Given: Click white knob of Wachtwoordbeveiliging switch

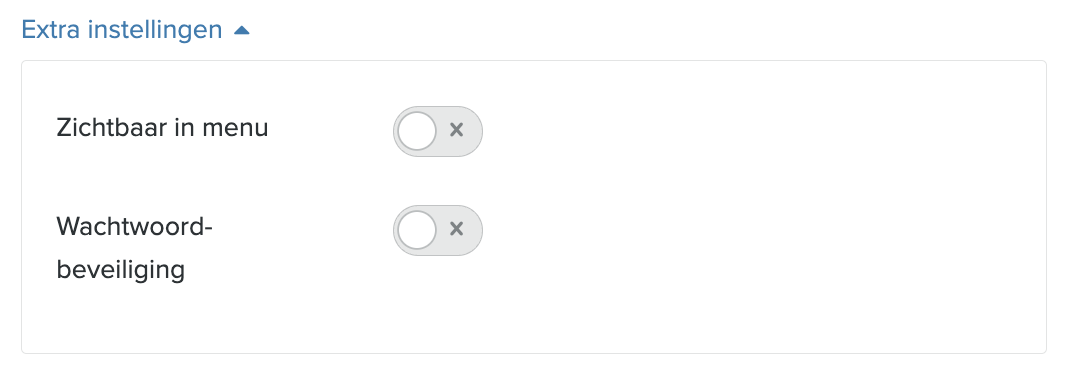Looking at the screenshot, I should click(x=417, y=231).
